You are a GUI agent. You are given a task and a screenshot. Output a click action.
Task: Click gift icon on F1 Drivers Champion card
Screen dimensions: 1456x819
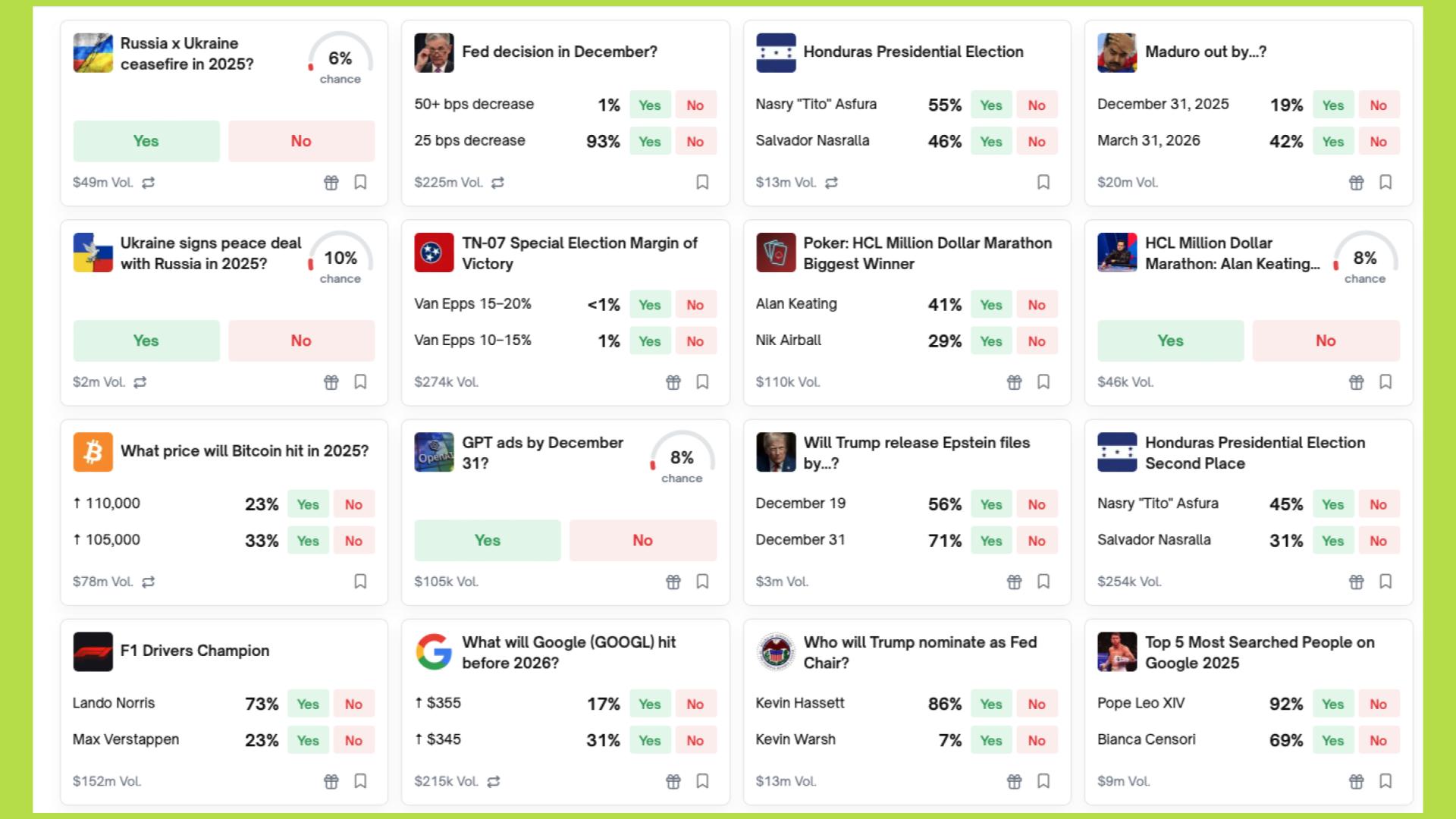coord(331,781)
